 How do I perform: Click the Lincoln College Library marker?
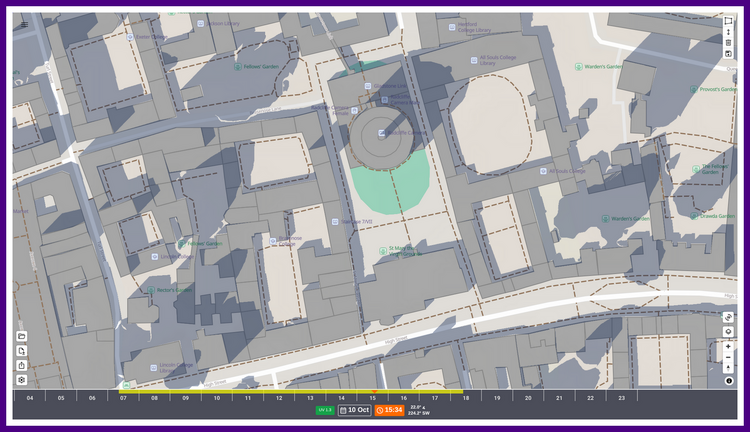coord(154,368)
